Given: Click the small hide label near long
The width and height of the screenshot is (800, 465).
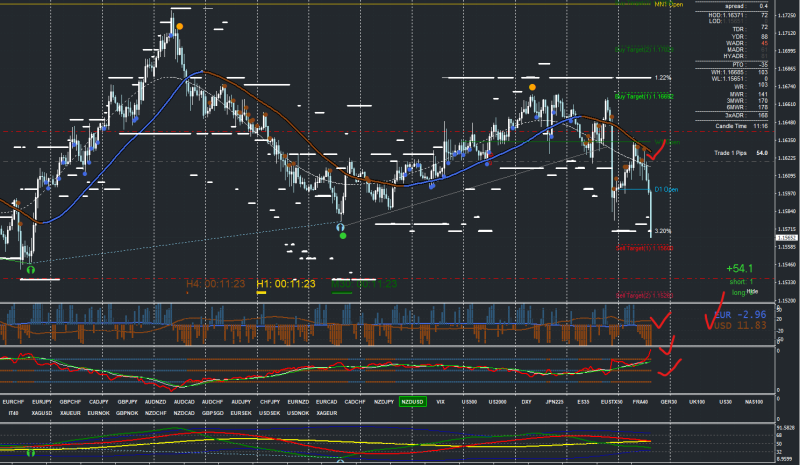Looking at the screenshot, I should pos(753,291).
